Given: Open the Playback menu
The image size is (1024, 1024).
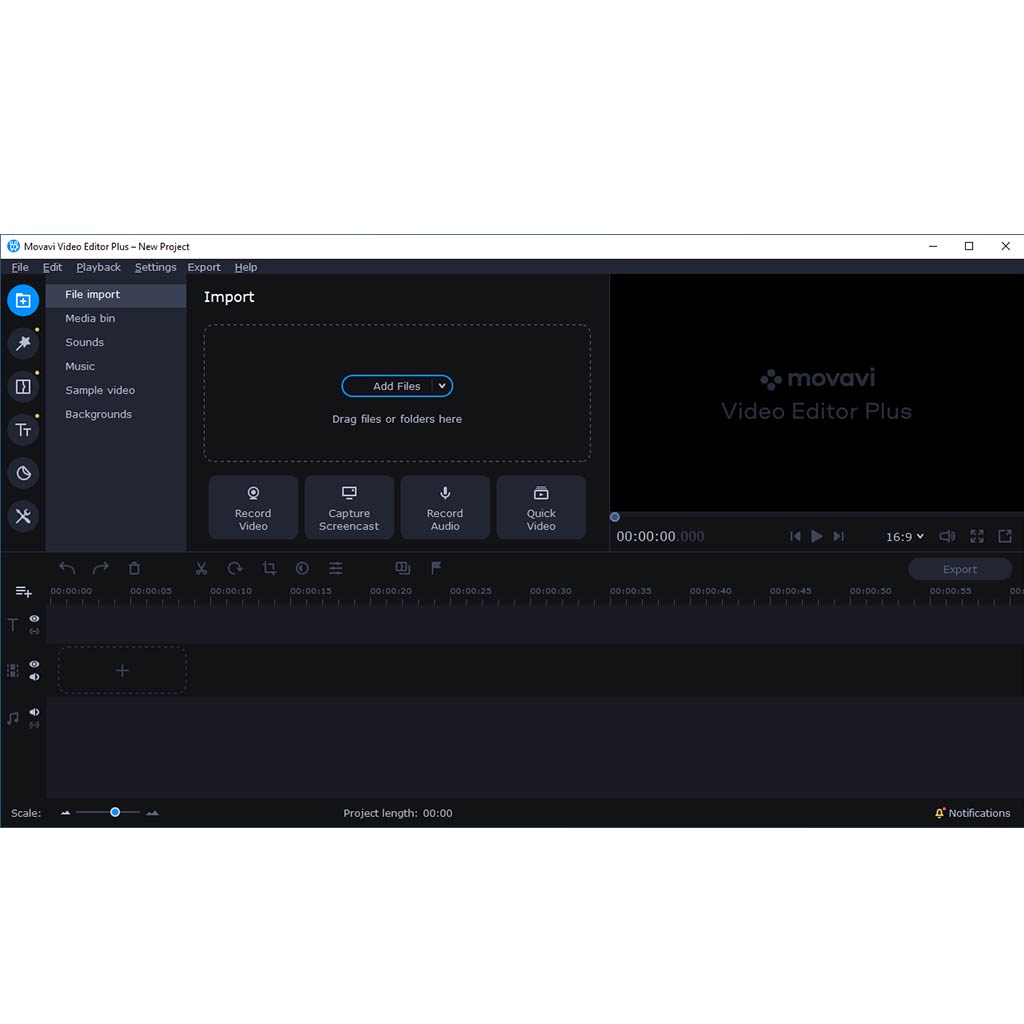Looking at the screenshot, I should (98, 267).
